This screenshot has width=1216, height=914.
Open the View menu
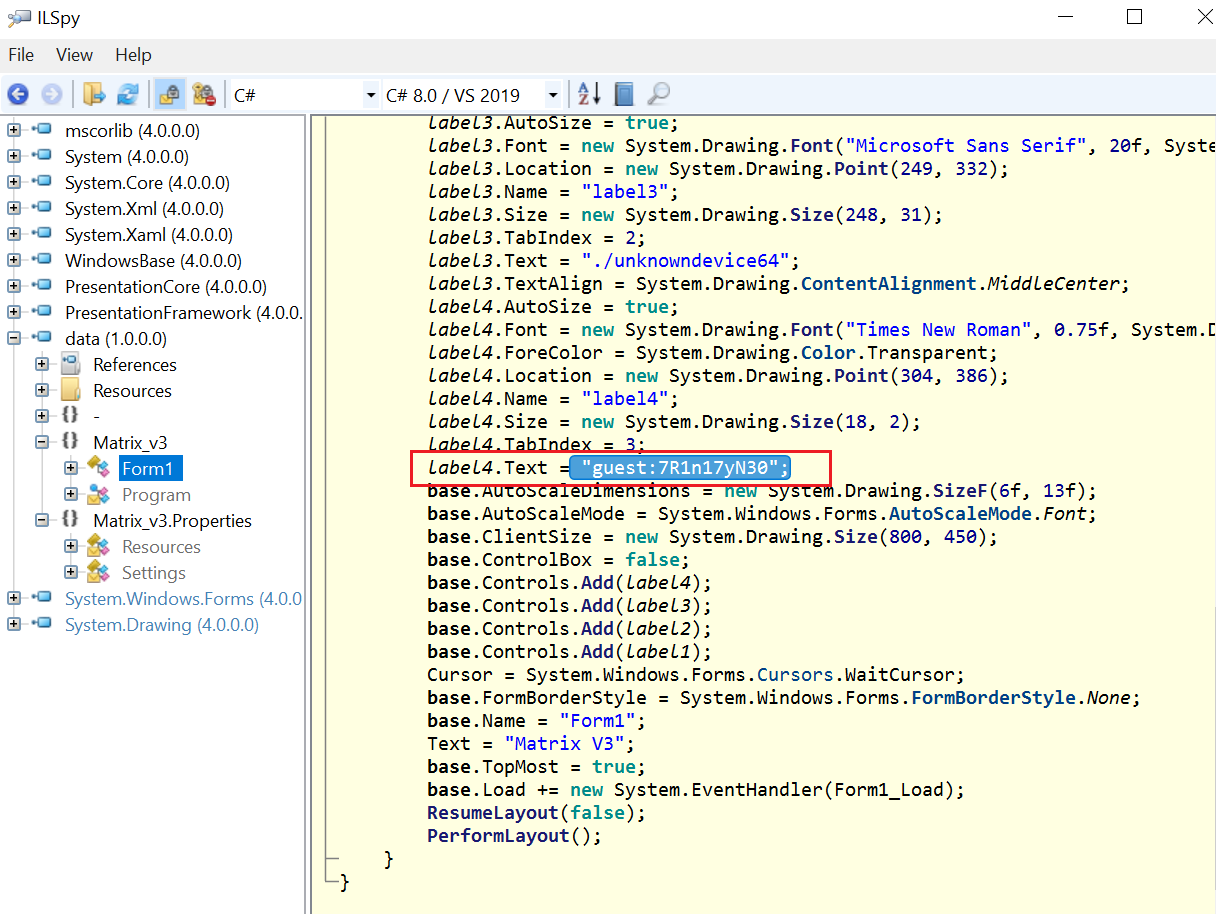tap(74, 55)
